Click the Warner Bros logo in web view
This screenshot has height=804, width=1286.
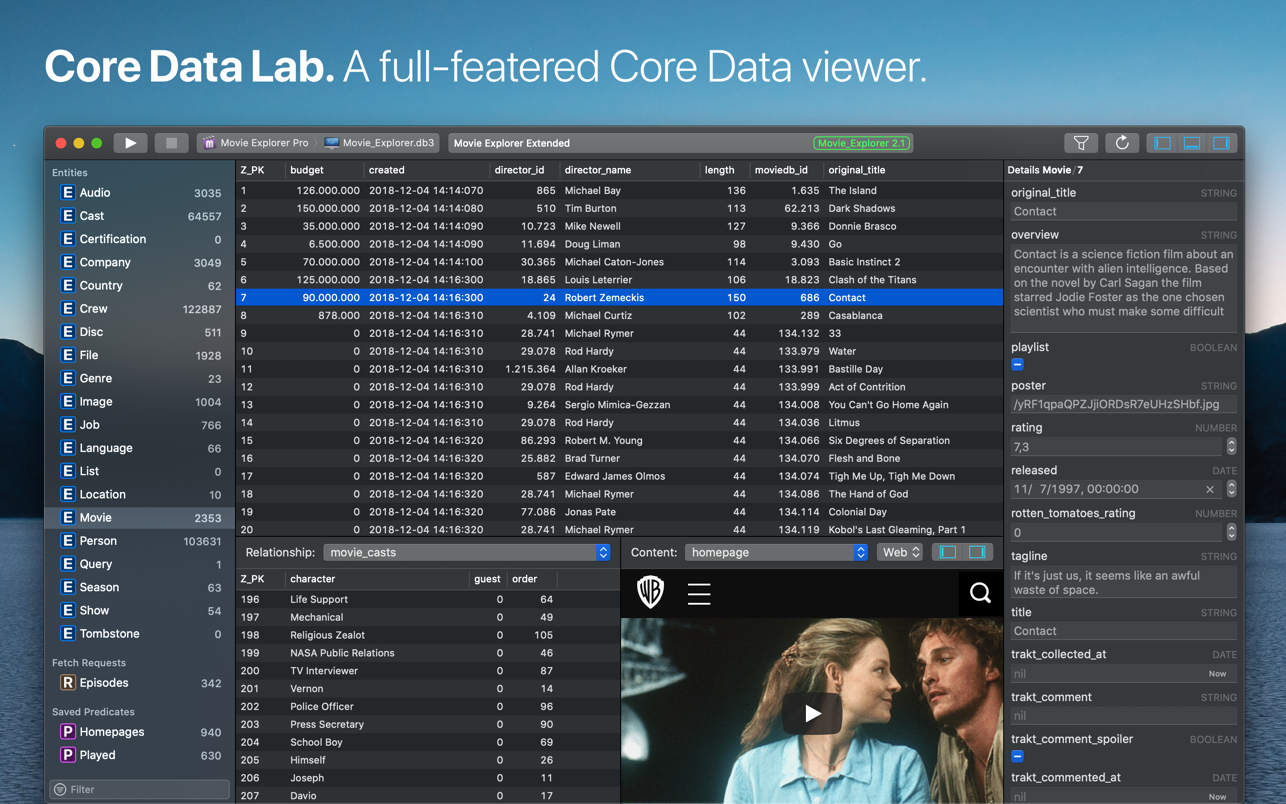(650, 592)
